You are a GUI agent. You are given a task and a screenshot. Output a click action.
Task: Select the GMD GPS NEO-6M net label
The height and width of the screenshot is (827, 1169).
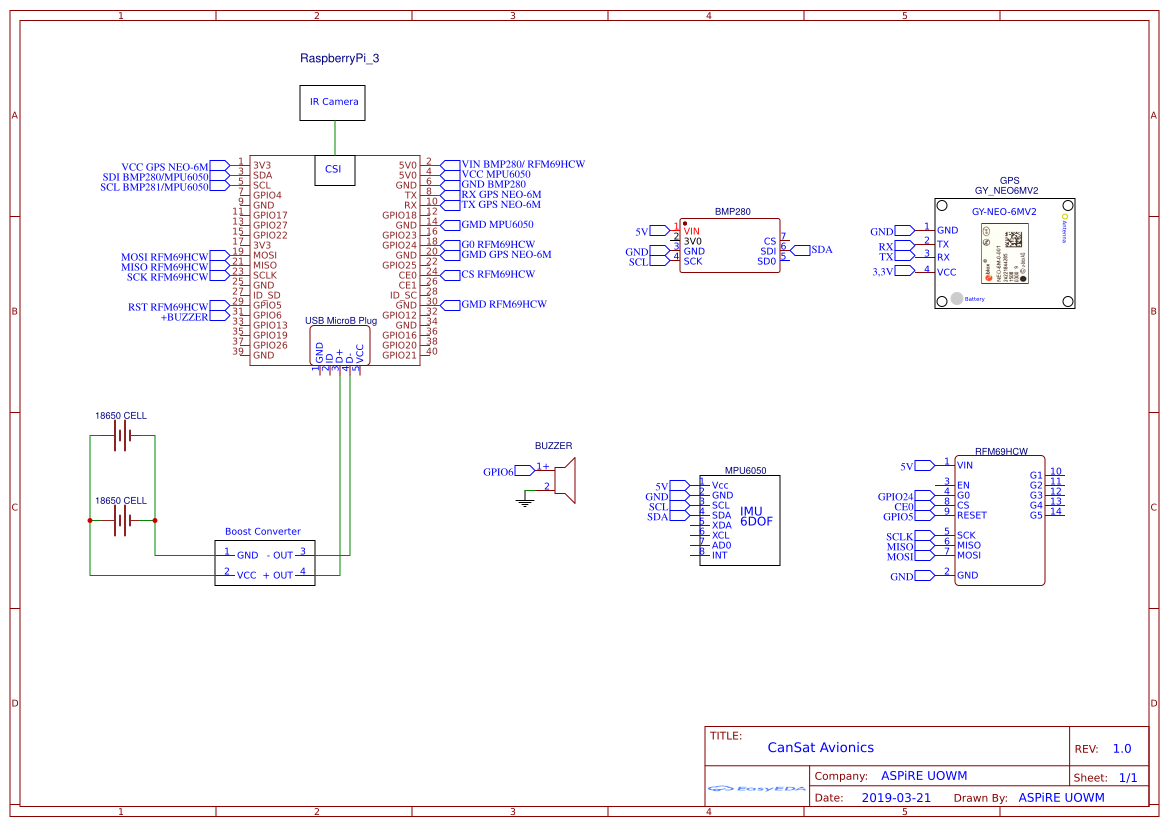tap(507, 254)
